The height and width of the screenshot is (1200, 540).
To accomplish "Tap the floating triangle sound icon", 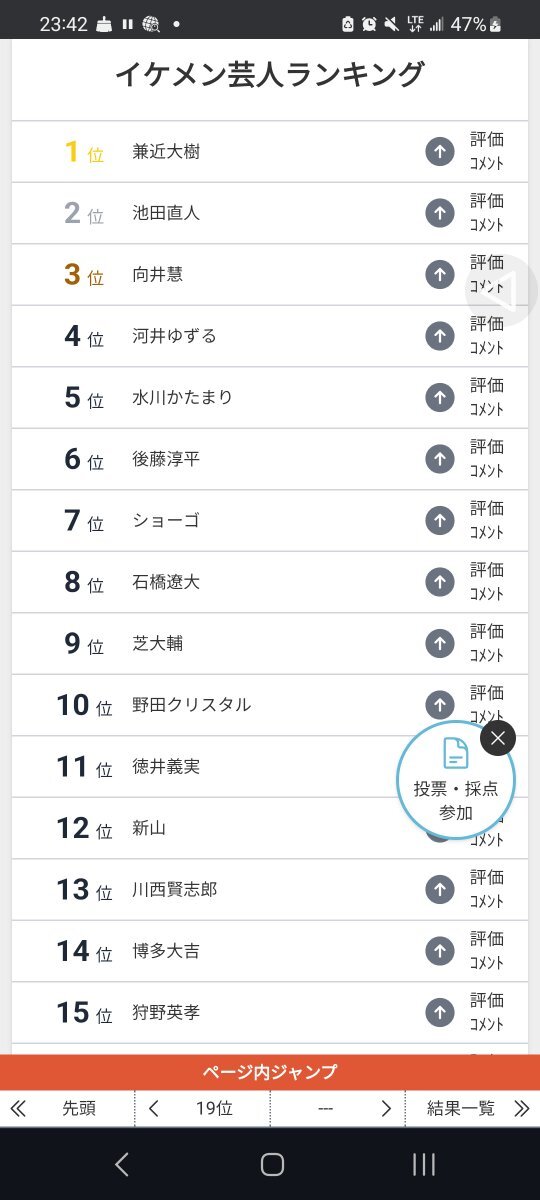I will coord(502,291).
